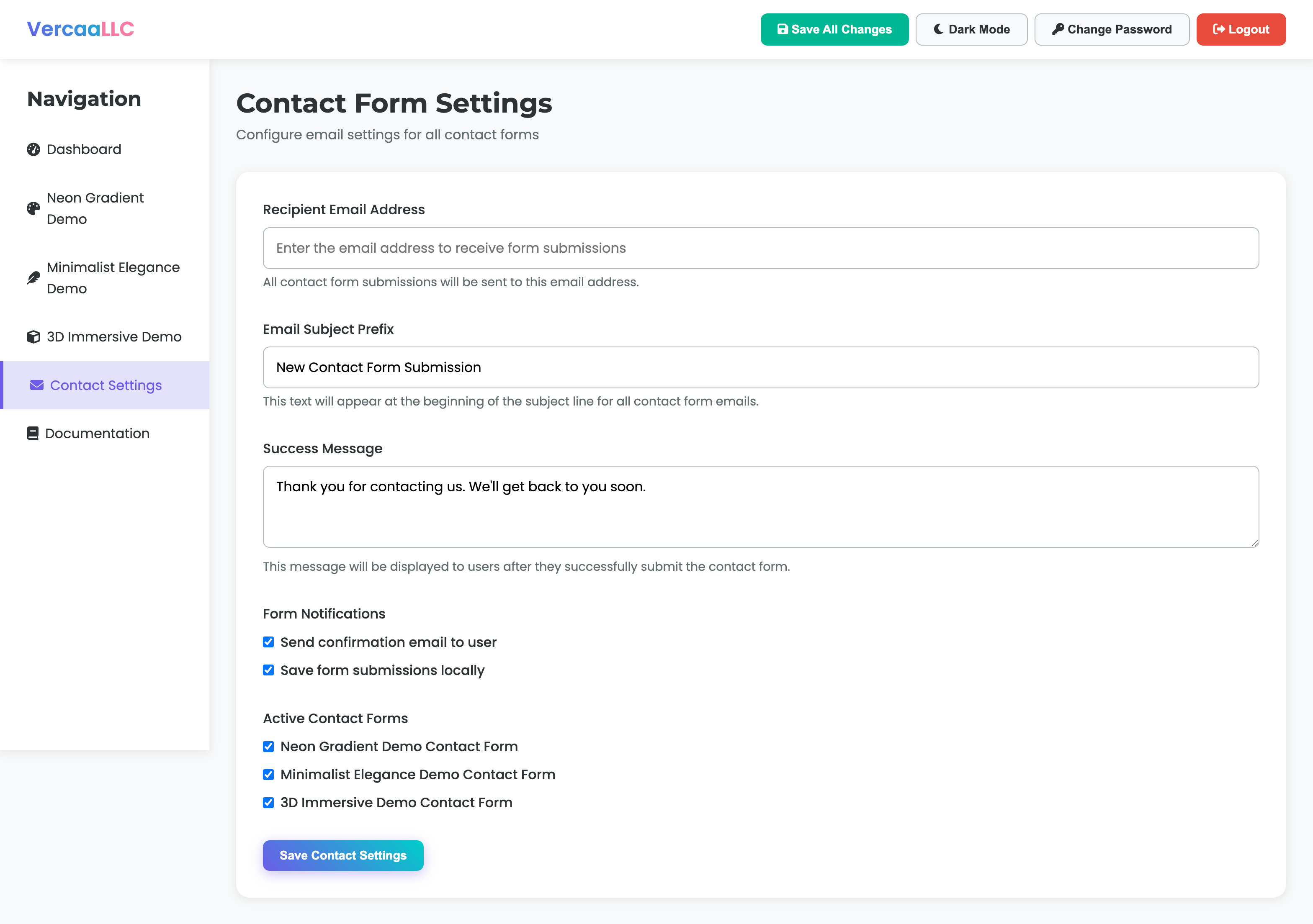Click the red Logout button
This screenshot has width=1313, height=924.
point(1241,29)
